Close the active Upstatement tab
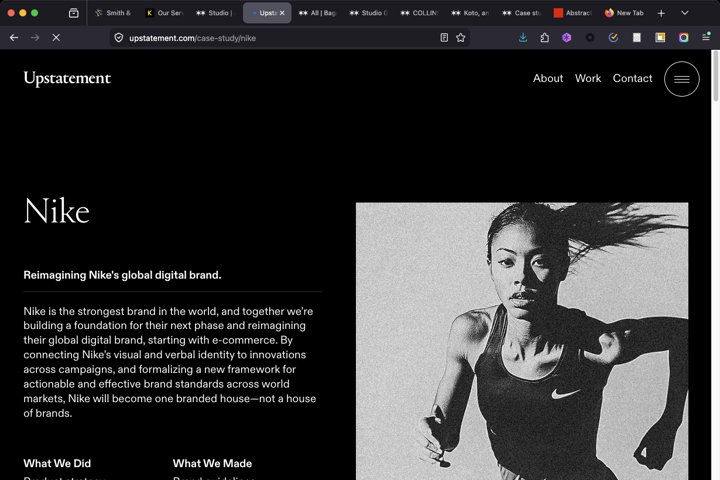 (282, 13)
